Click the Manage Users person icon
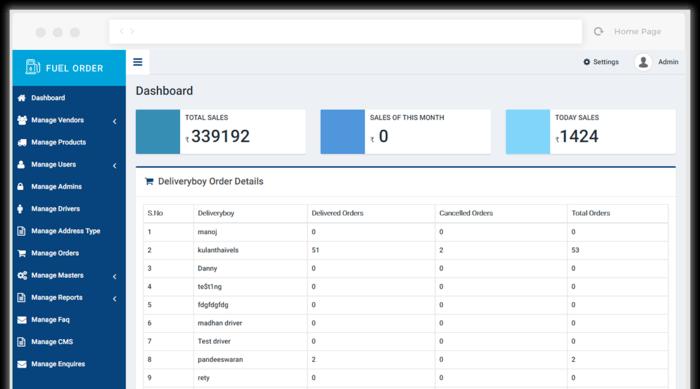Viewport: 700px width, 389px height. tap(21, 164)
